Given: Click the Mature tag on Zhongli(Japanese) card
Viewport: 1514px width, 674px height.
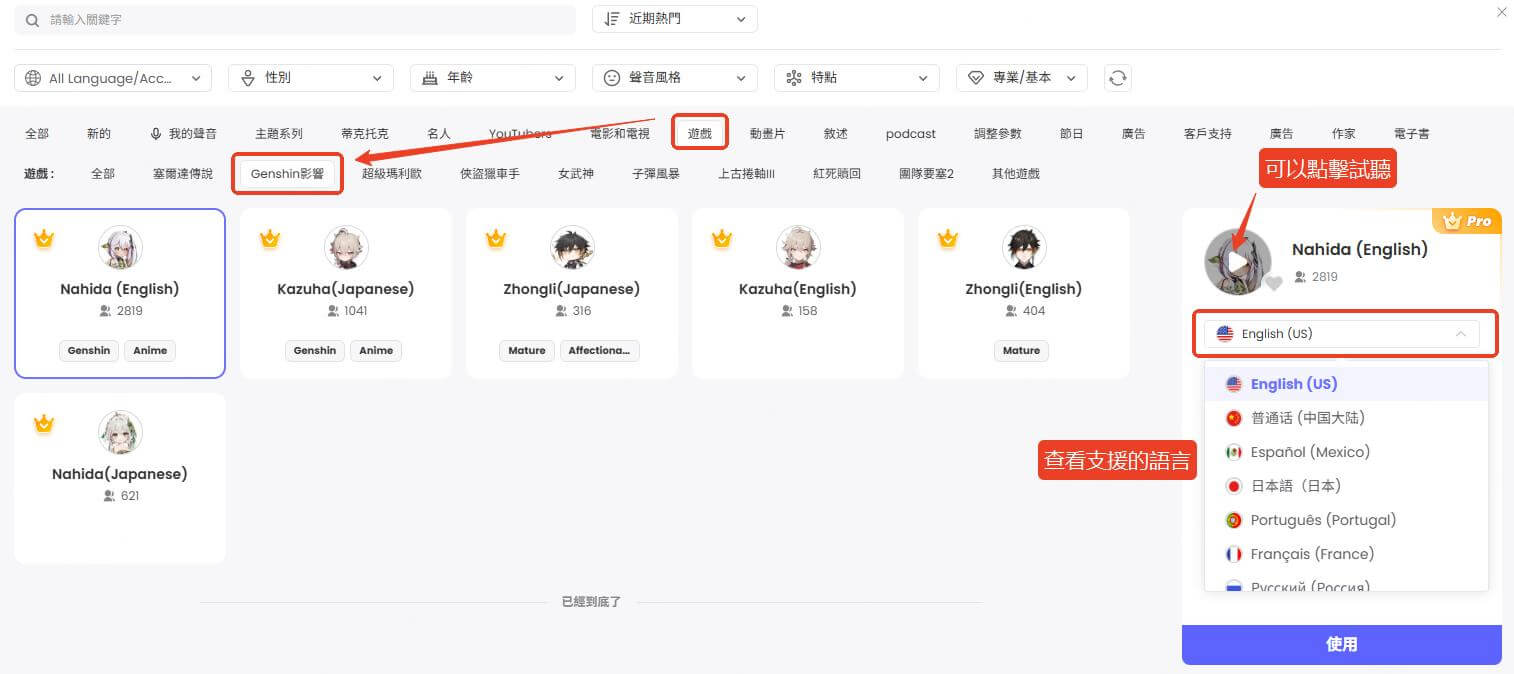Looking at the screenshot, I should 527,350.
